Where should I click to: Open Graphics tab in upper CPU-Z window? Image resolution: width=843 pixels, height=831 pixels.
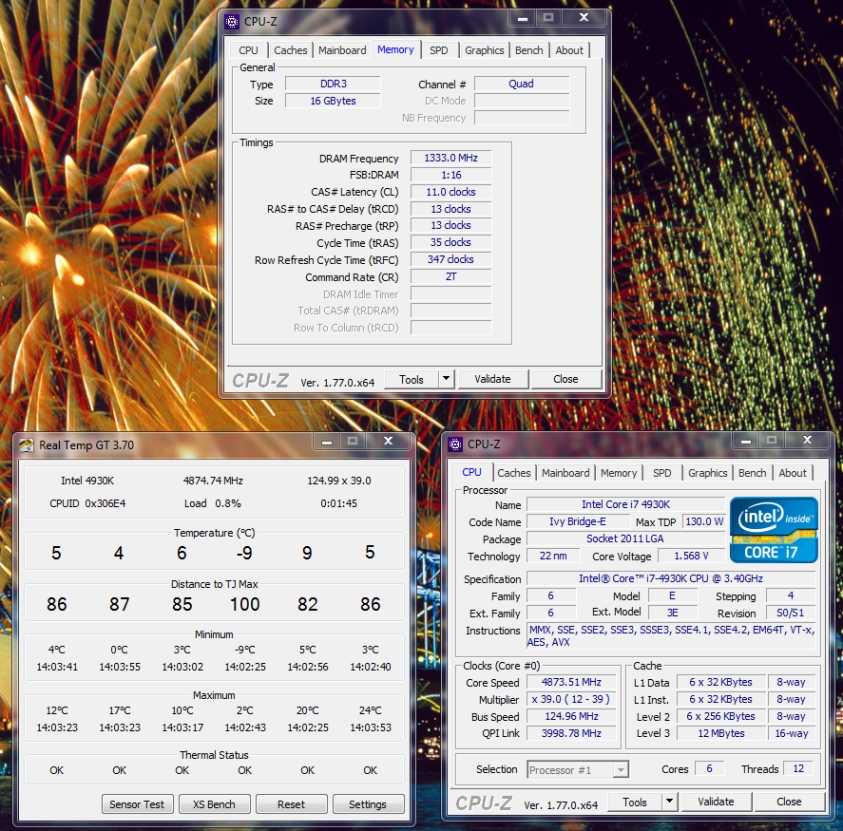tap(484, 50)
